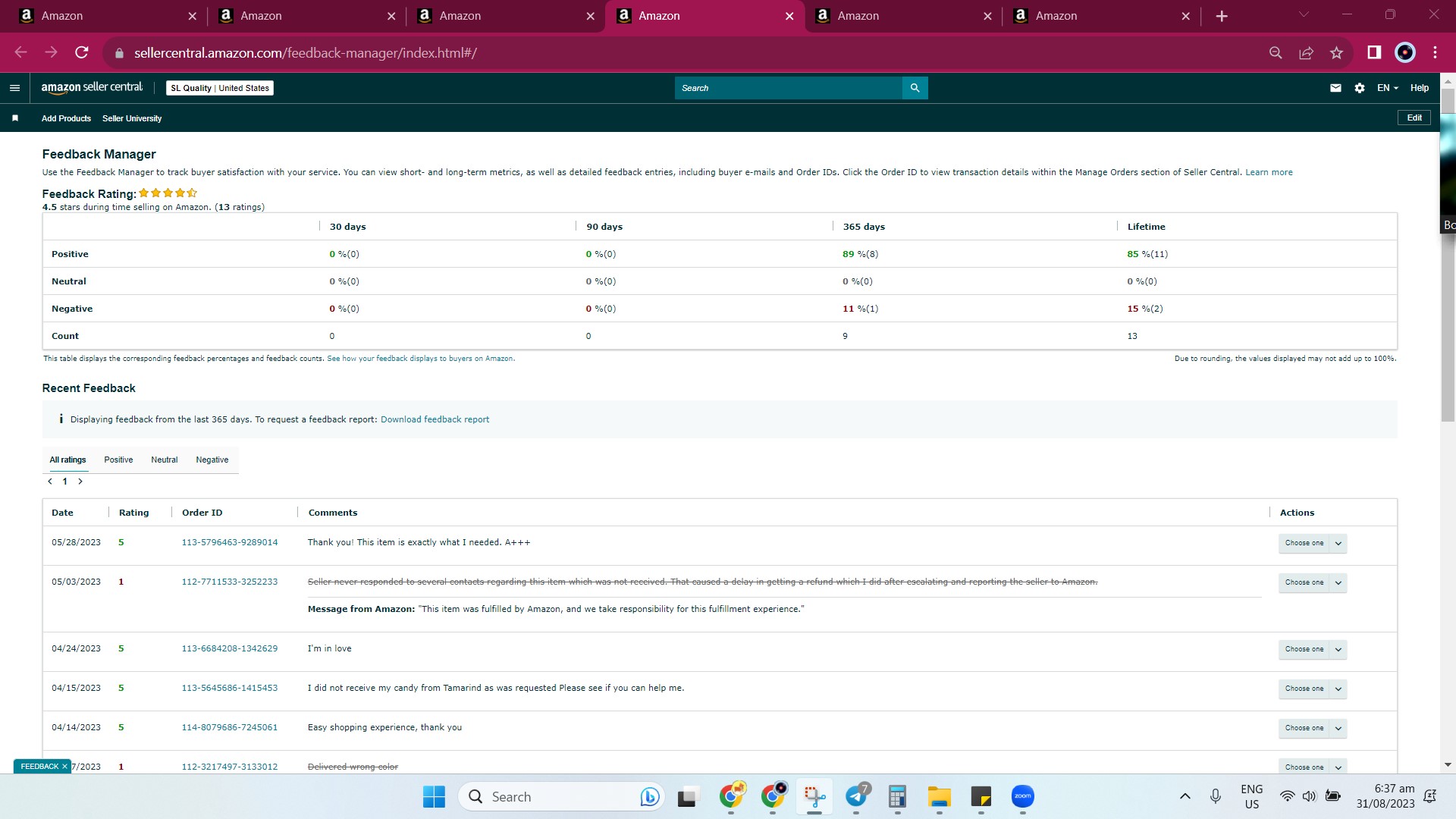The image size is (1456, 819).
Task: Click the bookmark flag icon
Action: point(15,118)
